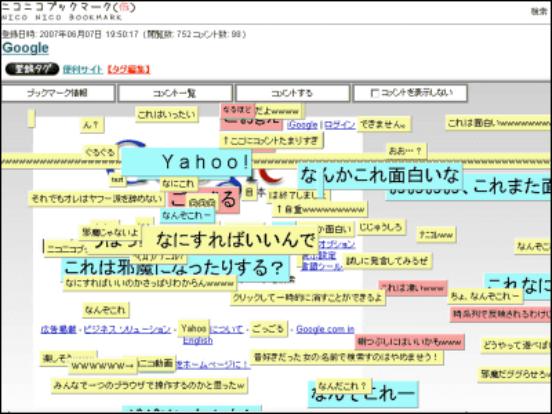Hide the これはいったい sticky comment
This screenshot has height=414, width=552.
tap(167, 114)
